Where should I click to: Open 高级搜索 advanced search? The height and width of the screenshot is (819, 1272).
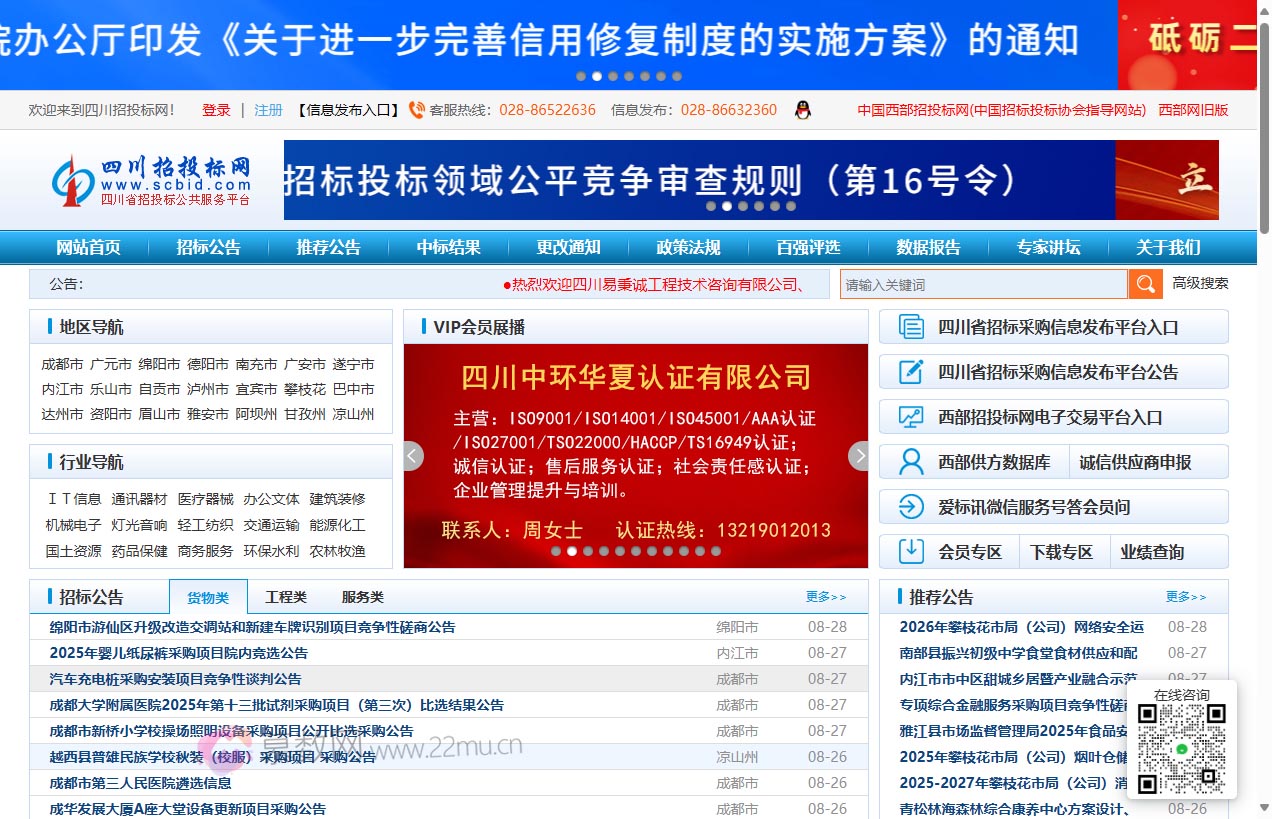pos(1202,284)
